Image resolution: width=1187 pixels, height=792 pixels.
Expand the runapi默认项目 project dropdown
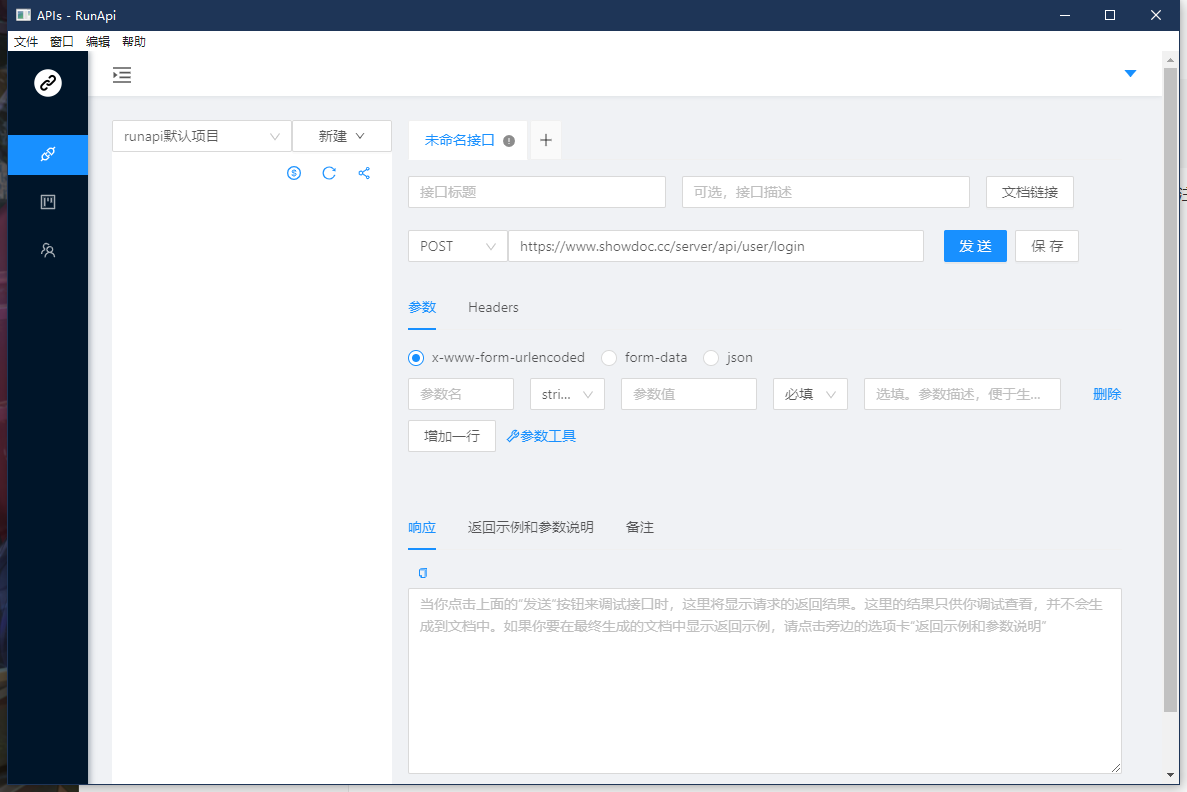click(201, 136)
